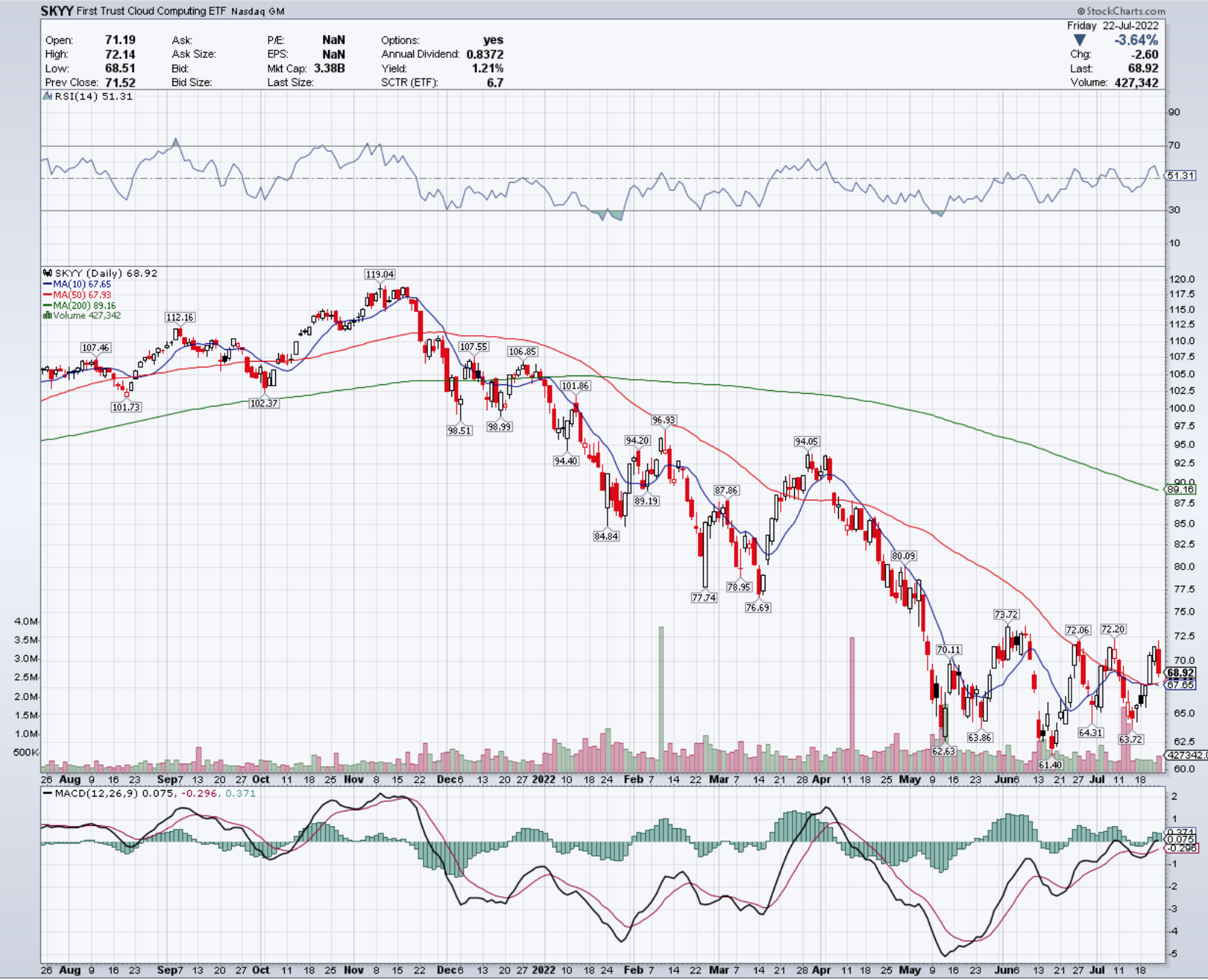Click the Friday 22-Jul-2022 date
The height and width of the screenshot is (980, 1208).
tap(1113, 25)
